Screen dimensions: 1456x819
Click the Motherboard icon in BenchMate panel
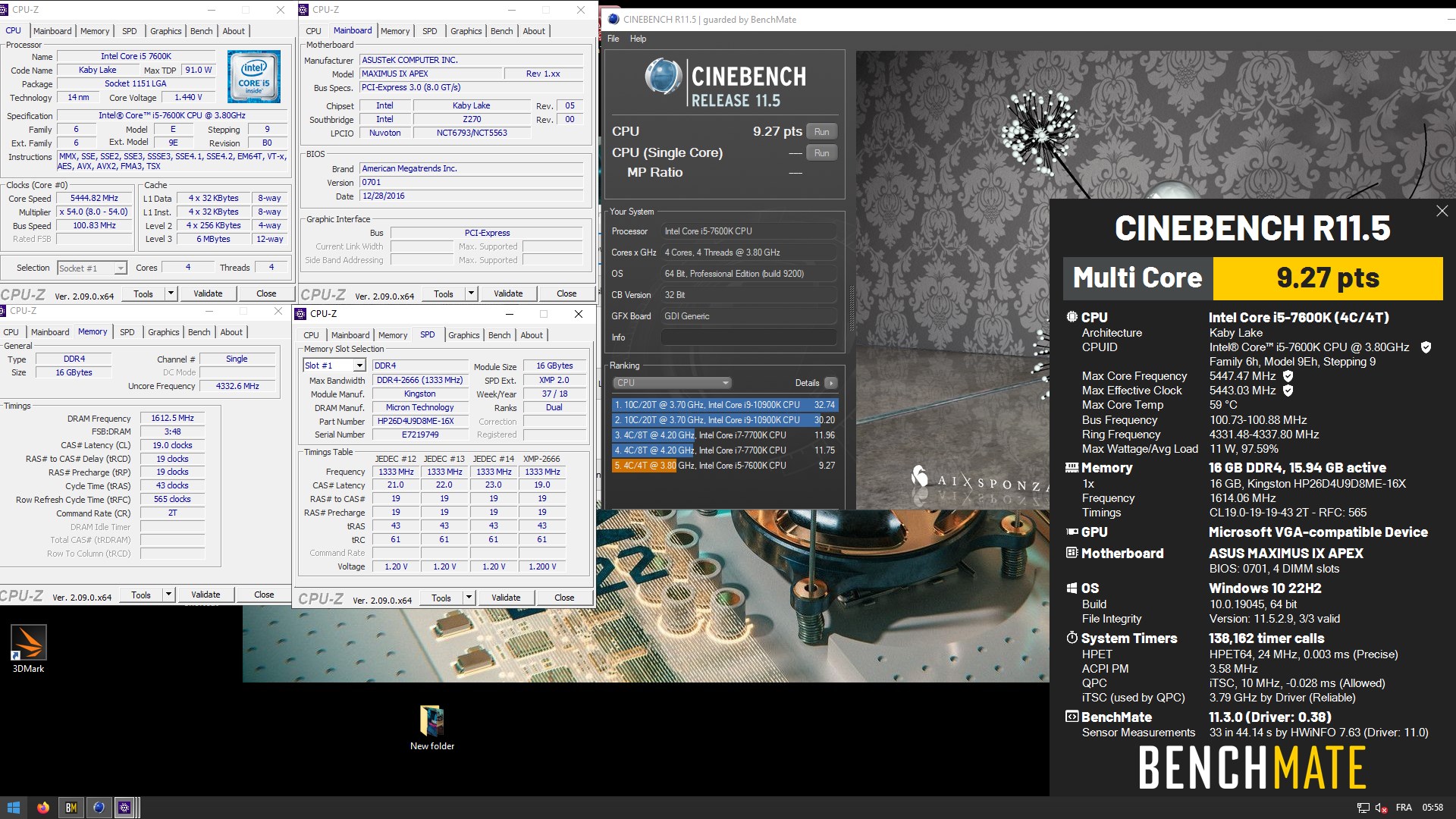pos(1072,553)
